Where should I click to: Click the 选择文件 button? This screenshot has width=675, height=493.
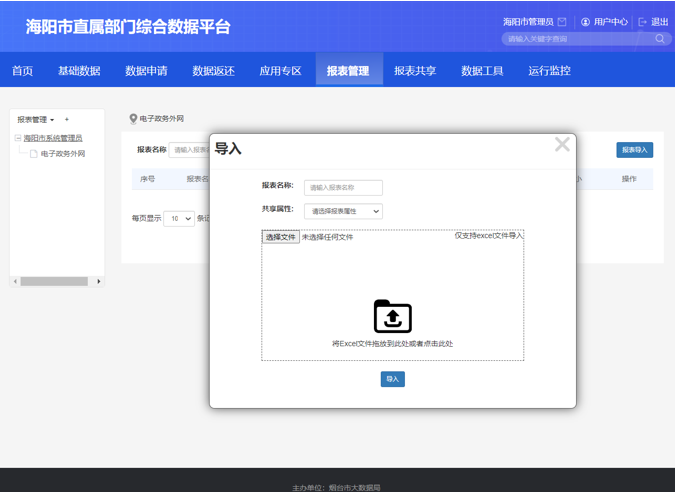281,237
